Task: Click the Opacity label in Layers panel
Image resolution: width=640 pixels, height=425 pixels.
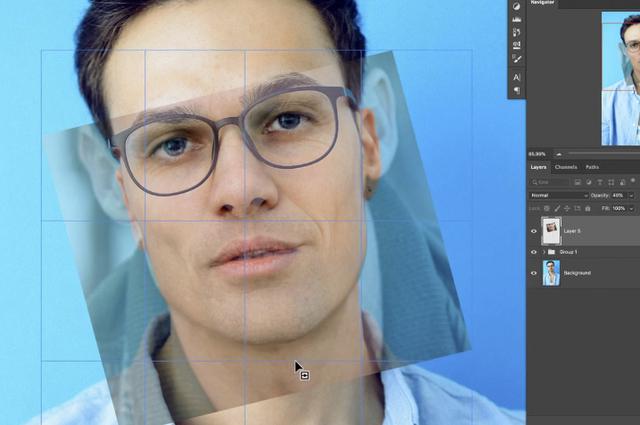Action: click(600, 196)
